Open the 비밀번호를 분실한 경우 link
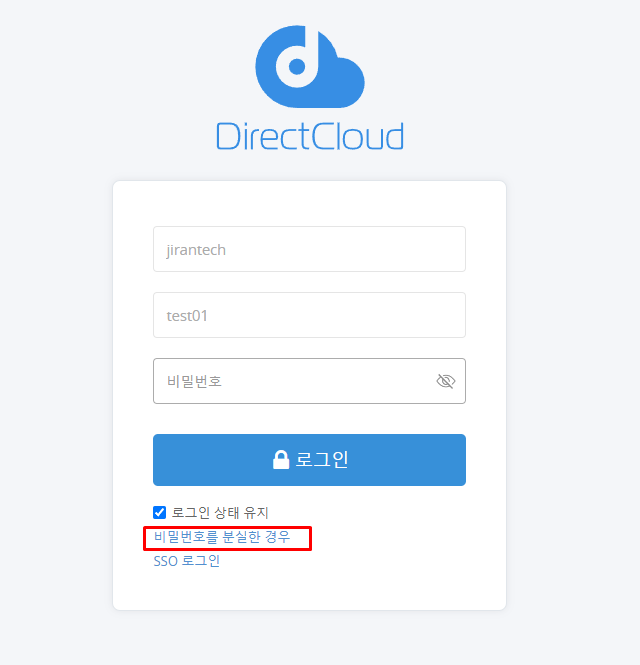 point(222,537)
